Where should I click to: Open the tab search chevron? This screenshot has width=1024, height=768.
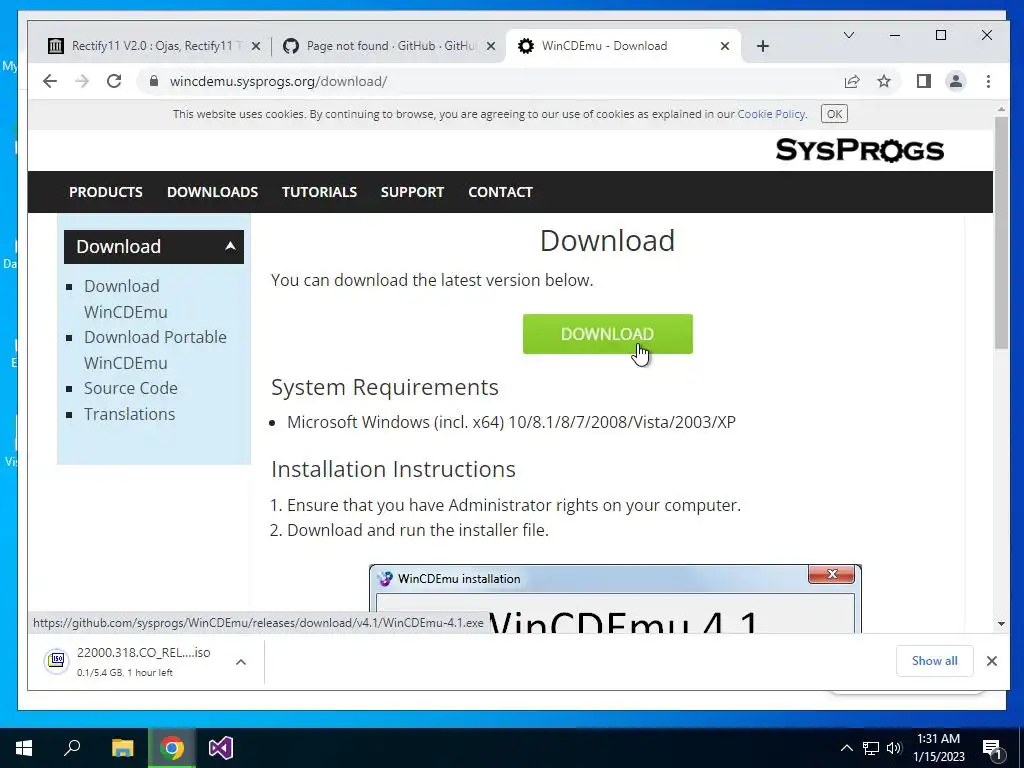(x=848, y=35)
